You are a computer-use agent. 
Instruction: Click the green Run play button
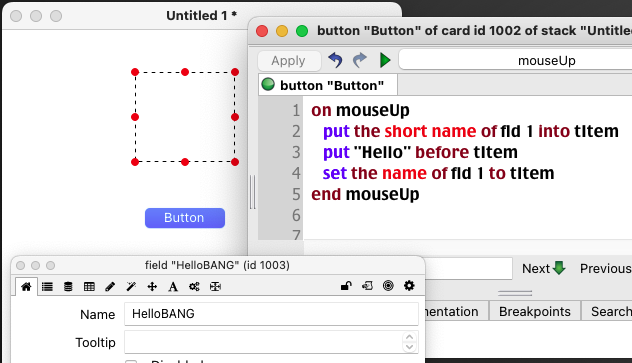[385, 60]
